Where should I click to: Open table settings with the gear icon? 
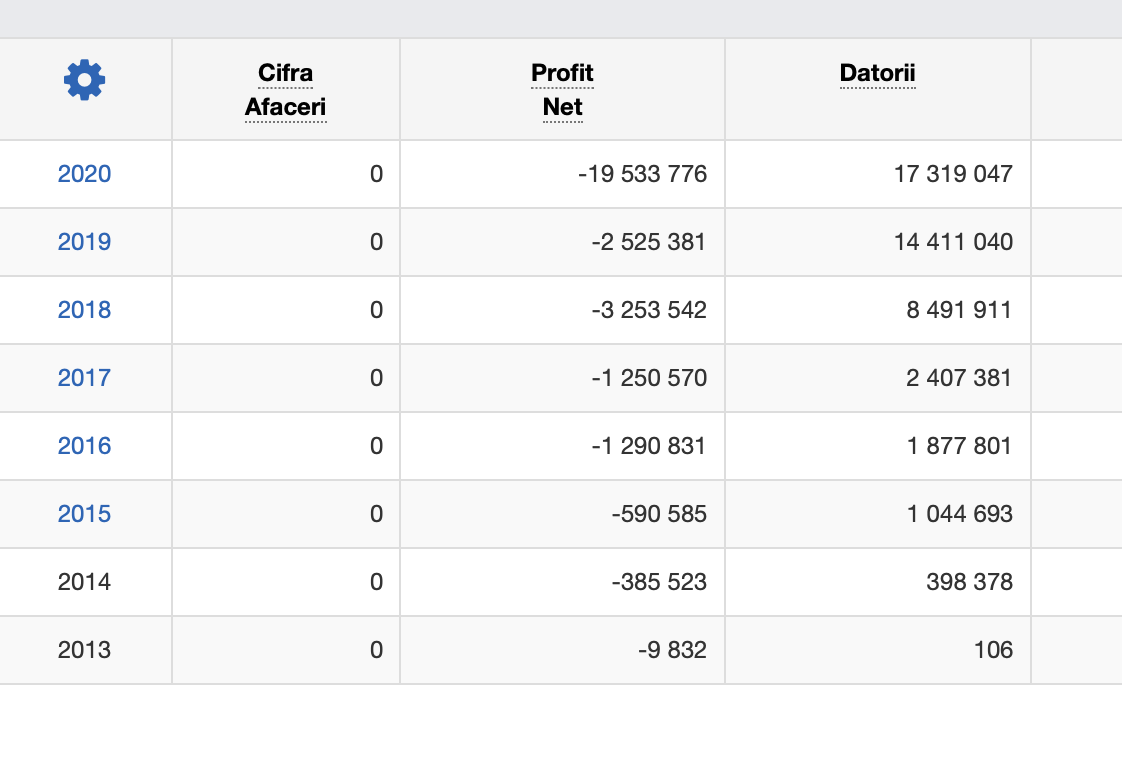point(84,79)
